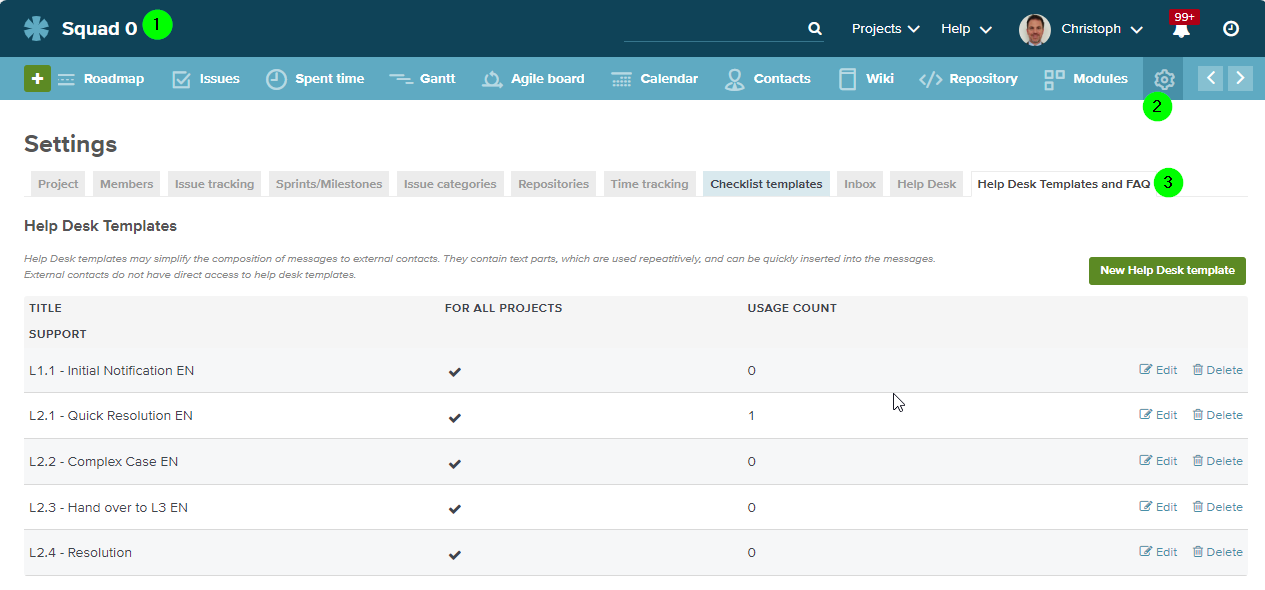
Task: Go to next menu with right arrow
Action: (1240, 78)
